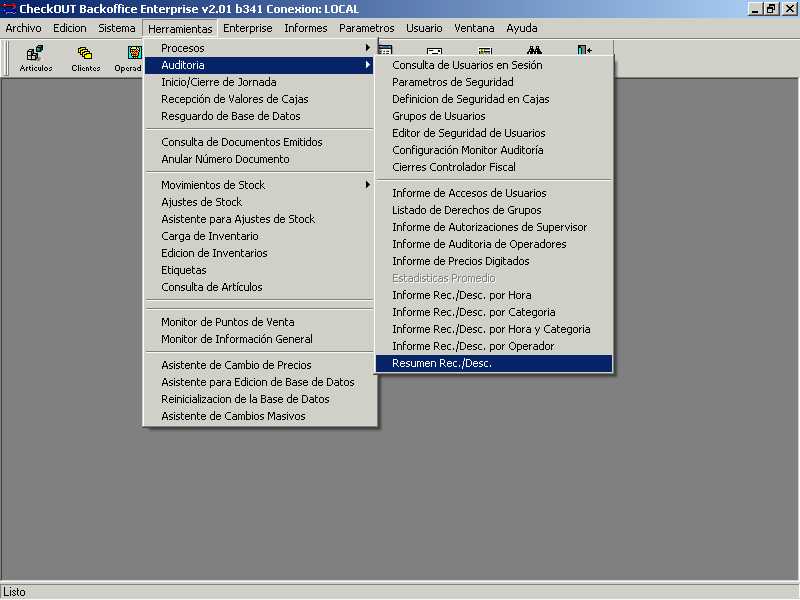
Task: Choose Listado de Derechos de Grupos
Action: pyautogui.click(x=494, y=210)
